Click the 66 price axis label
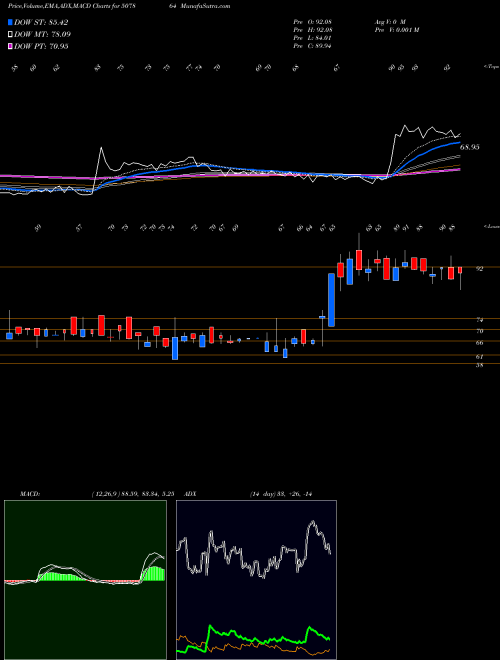Screen dimensions: 500x660 479,343
